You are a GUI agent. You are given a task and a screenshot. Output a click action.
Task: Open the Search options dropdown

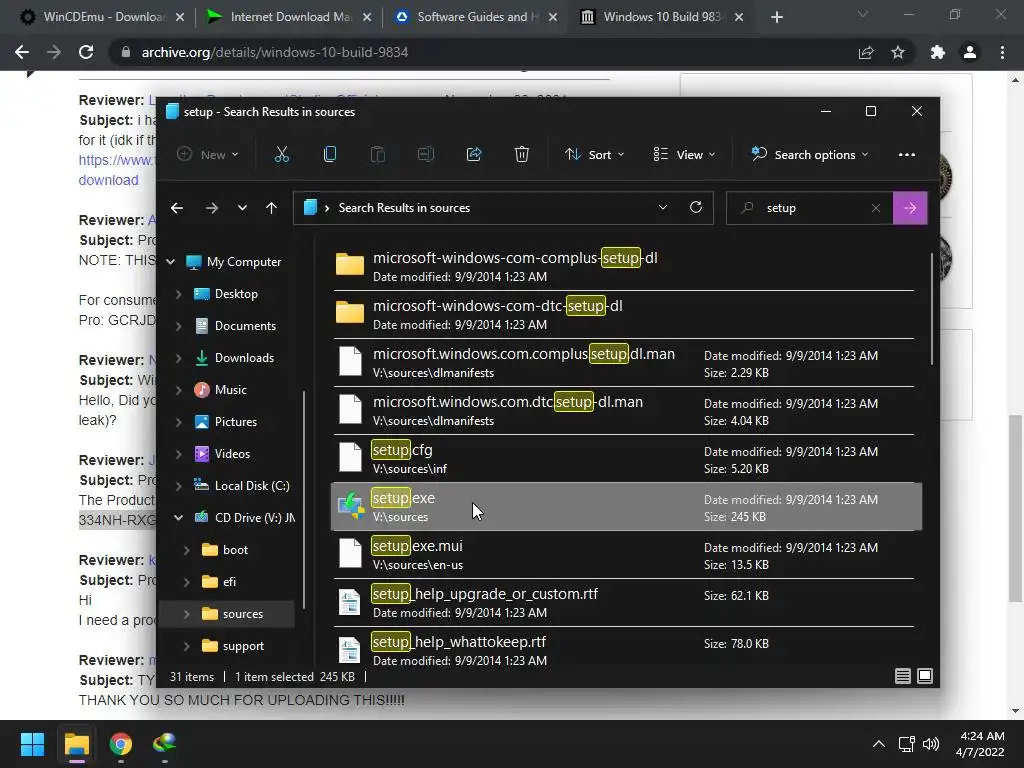click(810, 155)
